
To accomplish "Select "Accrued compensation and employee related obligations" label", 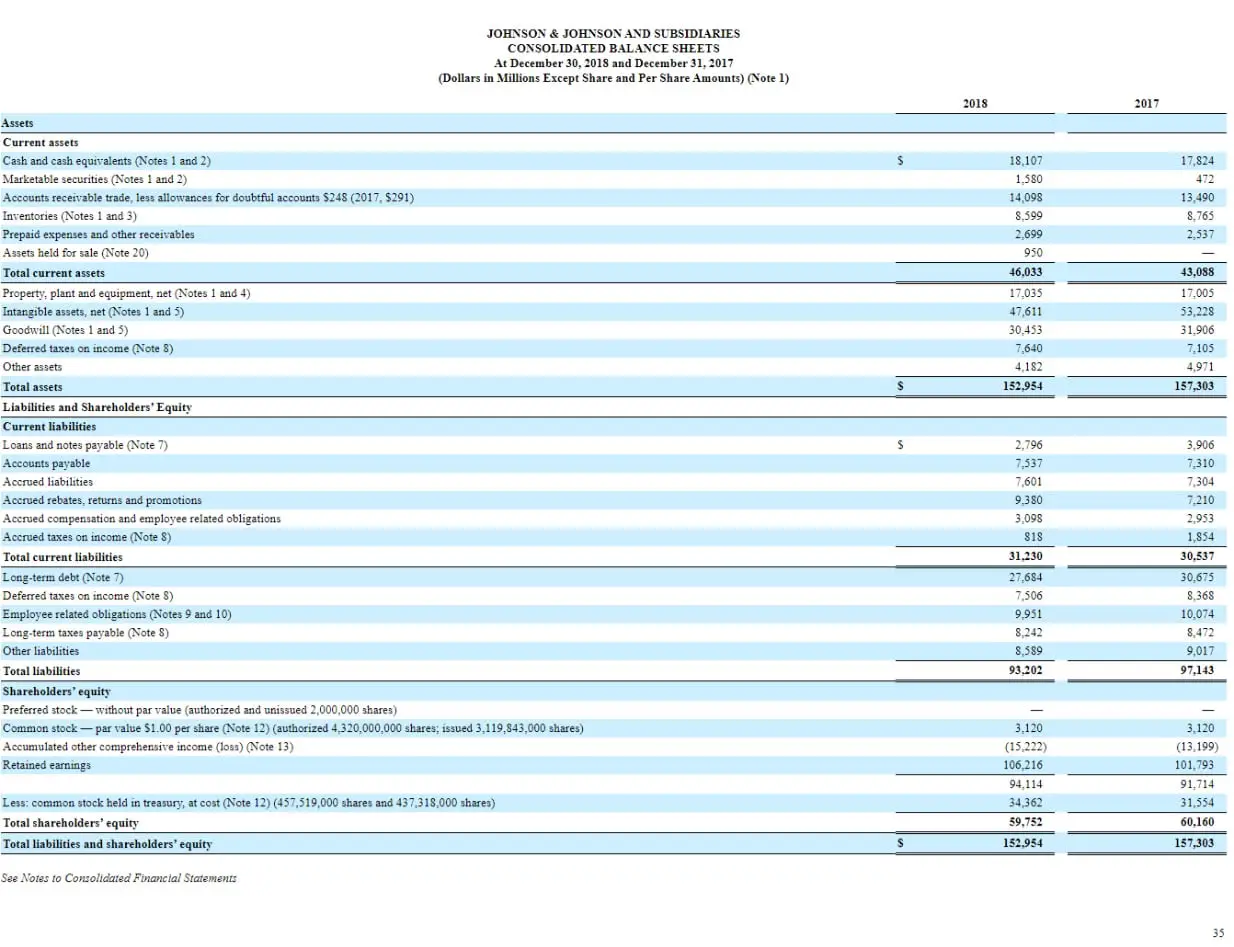I will (x=142, y=518).
